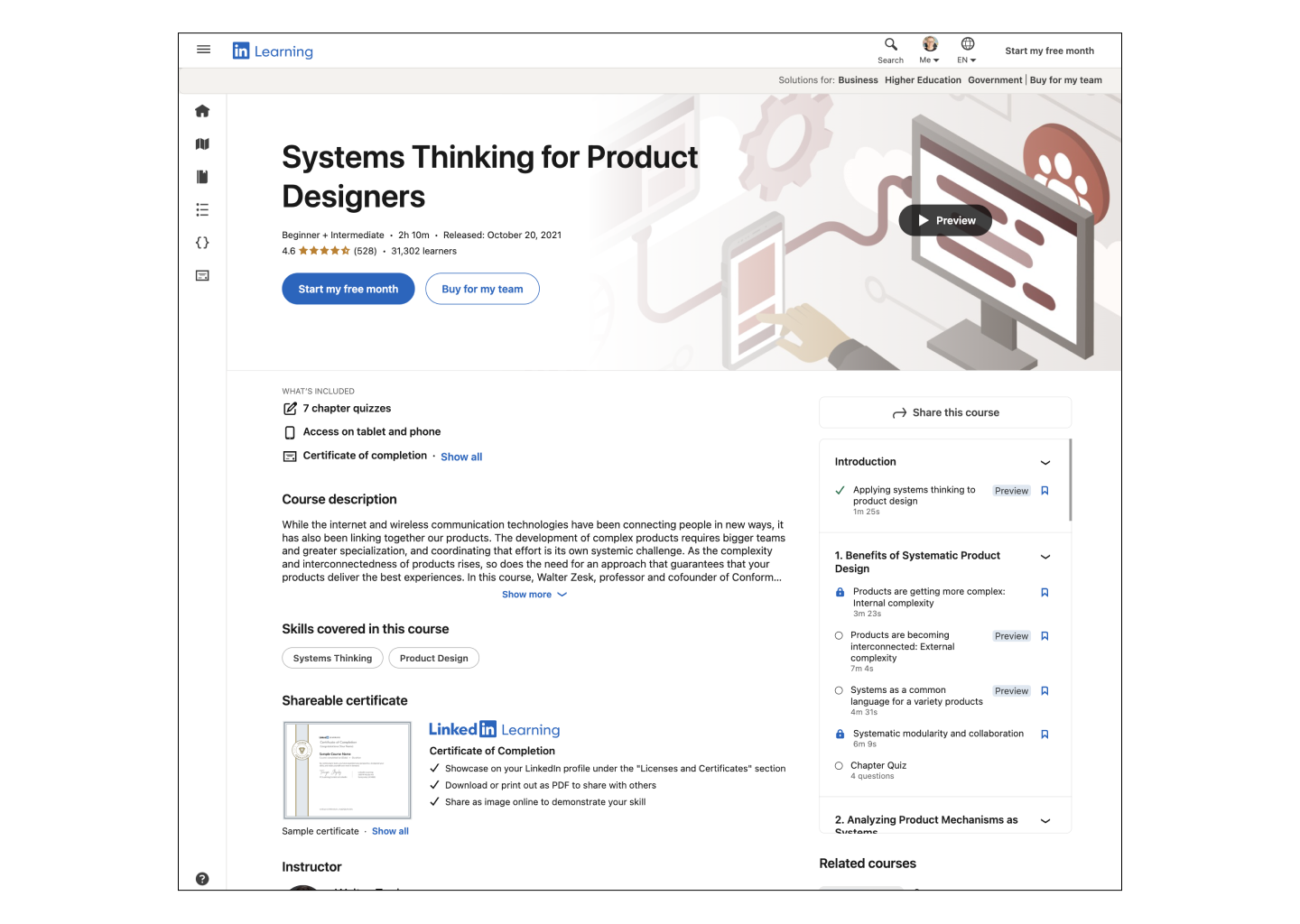The image size is (1300, 924).
Task: Preview Applying systems thinking lesson
Action: [1011, 491]
